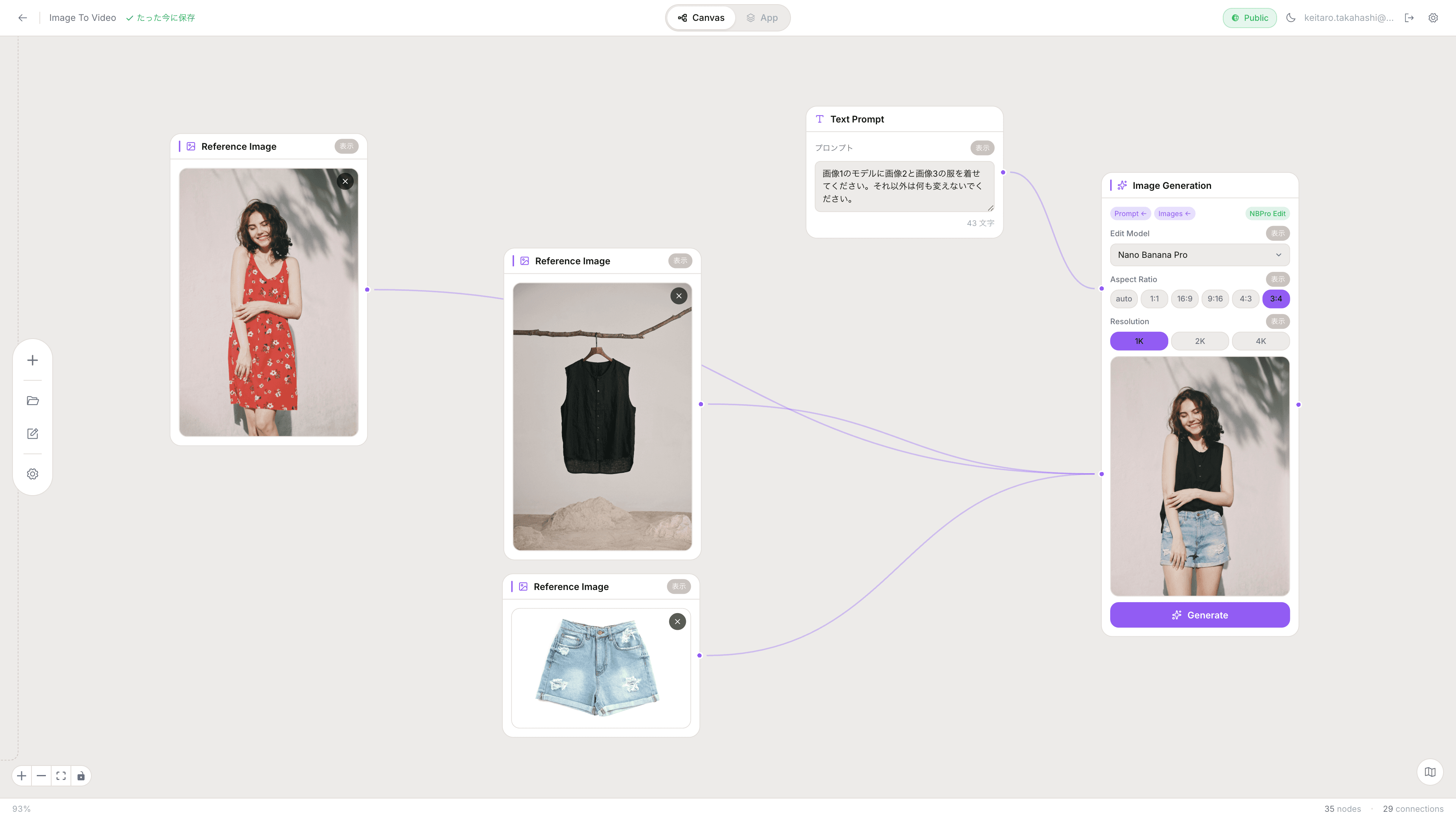Screen dimensions: 1456x819
Task: Select the 16:9 aspect ratio
Action: point(1184,299)
